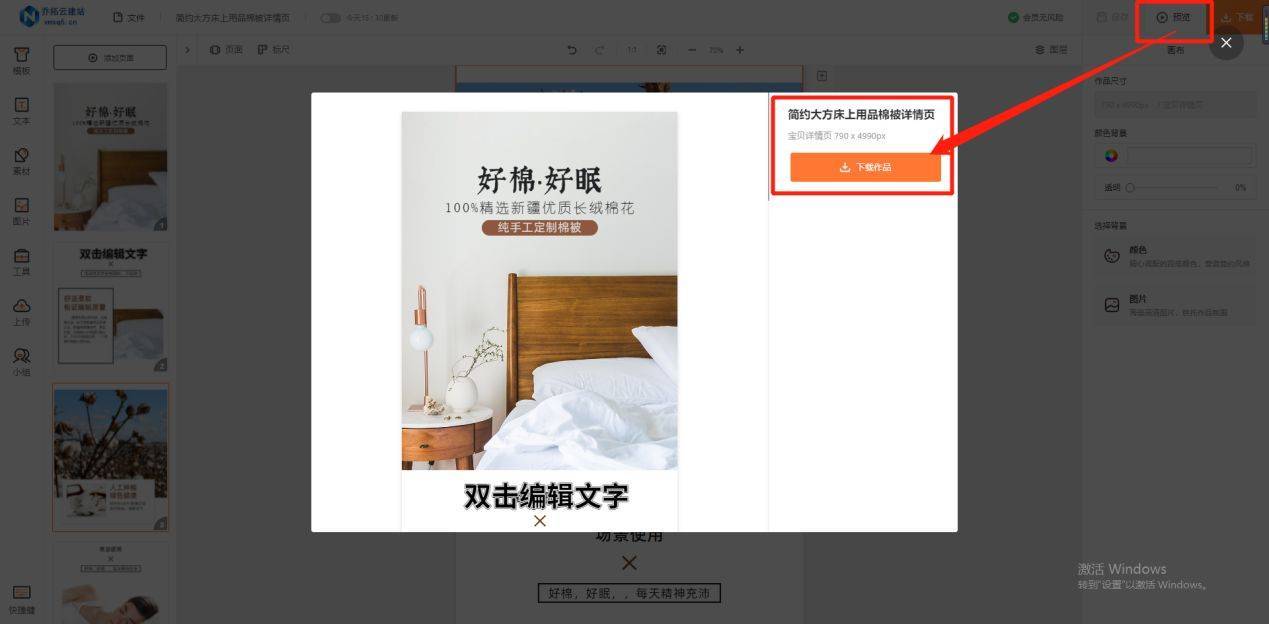The image size is (1269, 624).
Task: Click the 纯手工定制棉被 badge in preview
Action: [539, 228]
